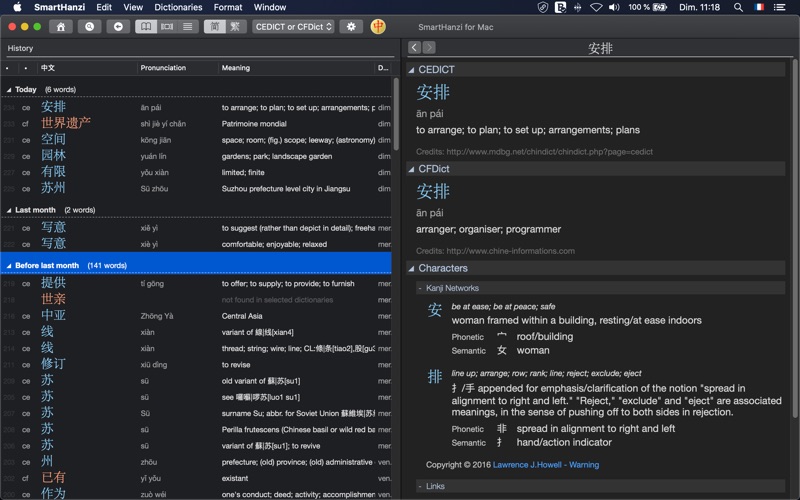Open the Warning link
Viewport: 800px width, 500px height.
click(584, 465)
